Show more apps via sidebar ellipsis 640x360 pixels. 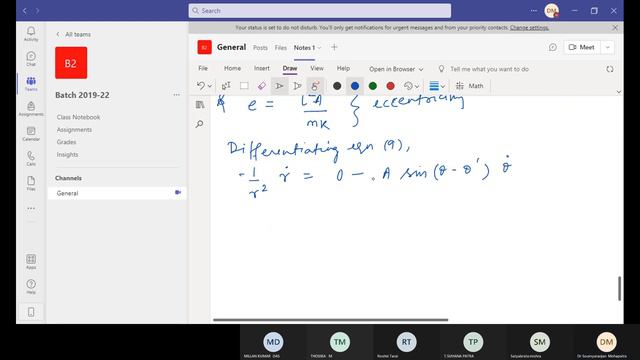pos(31,208)
